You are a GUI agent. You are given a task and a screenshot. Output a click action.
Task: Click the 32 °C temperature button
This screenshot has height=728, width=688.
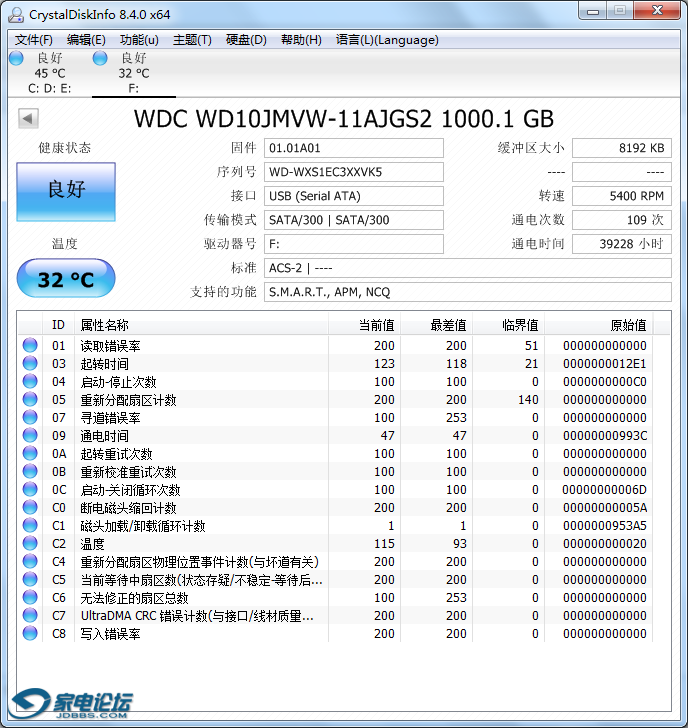click(x=66, y=278)
